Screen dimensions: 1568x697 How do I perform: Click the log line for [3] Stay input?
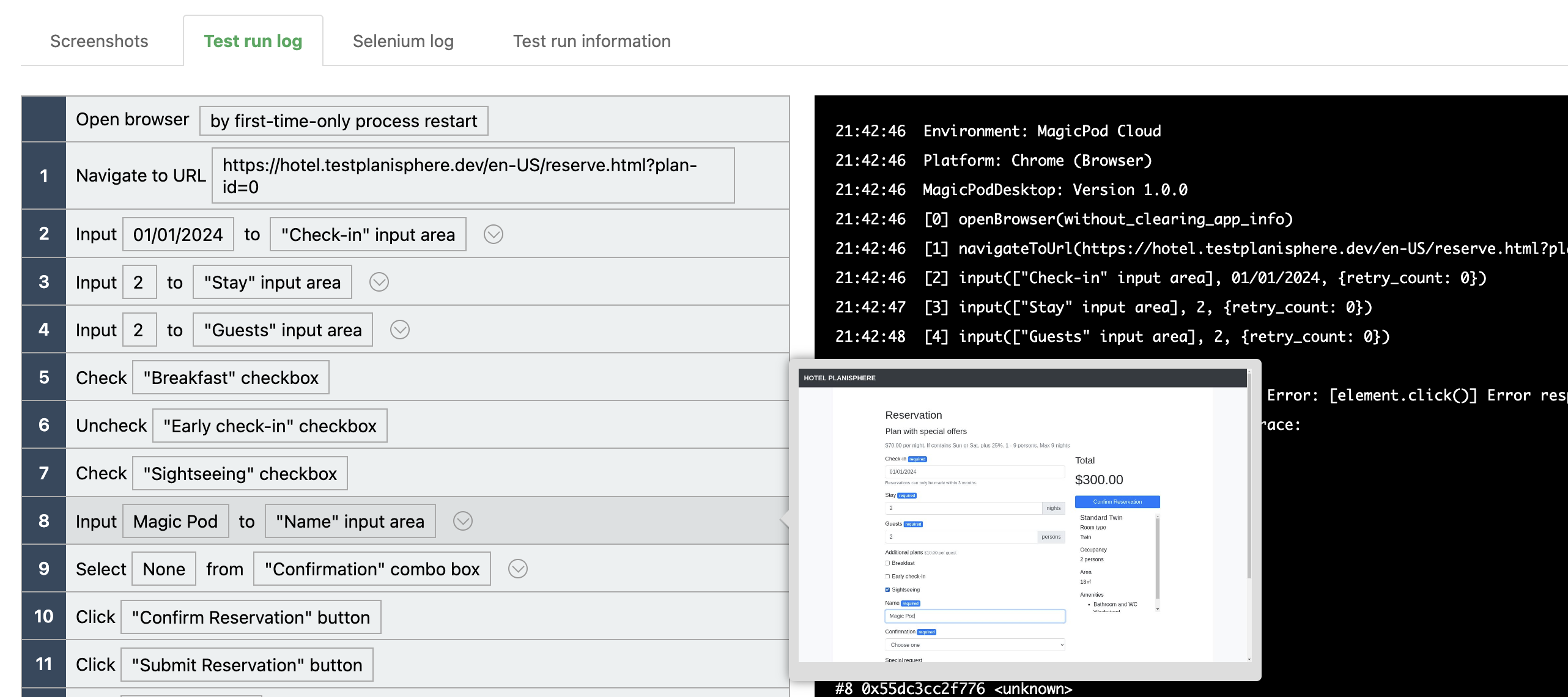click(x=1104, y=307)
